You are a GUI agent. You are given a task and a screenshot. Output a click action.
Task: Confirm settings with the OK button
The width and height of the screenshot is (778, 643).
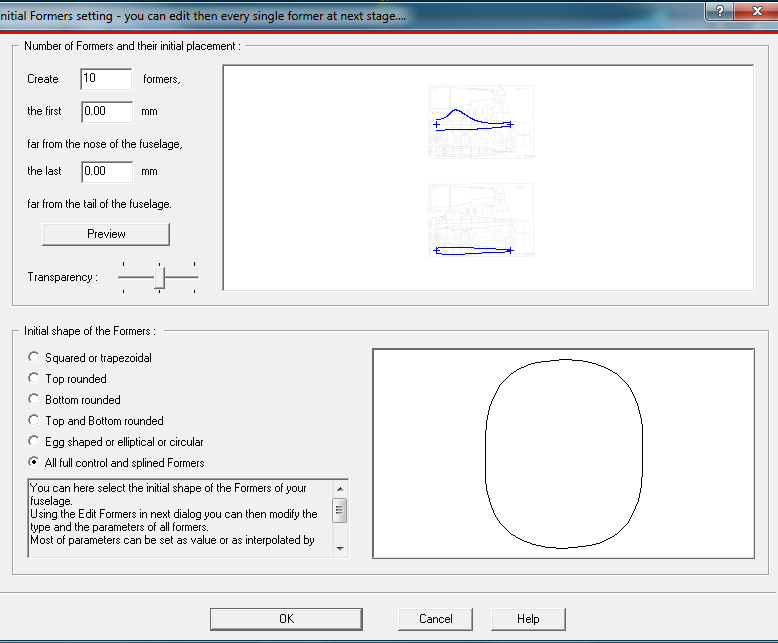tap(287, 619)
